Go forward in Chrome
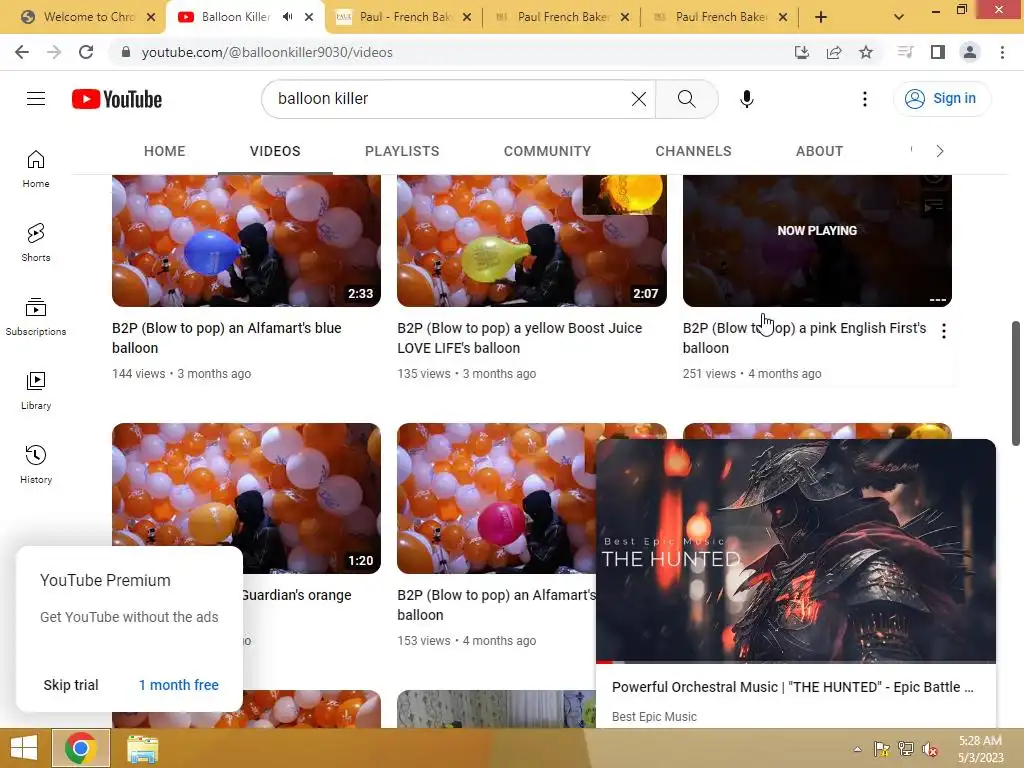 click(x=54, y=52)
